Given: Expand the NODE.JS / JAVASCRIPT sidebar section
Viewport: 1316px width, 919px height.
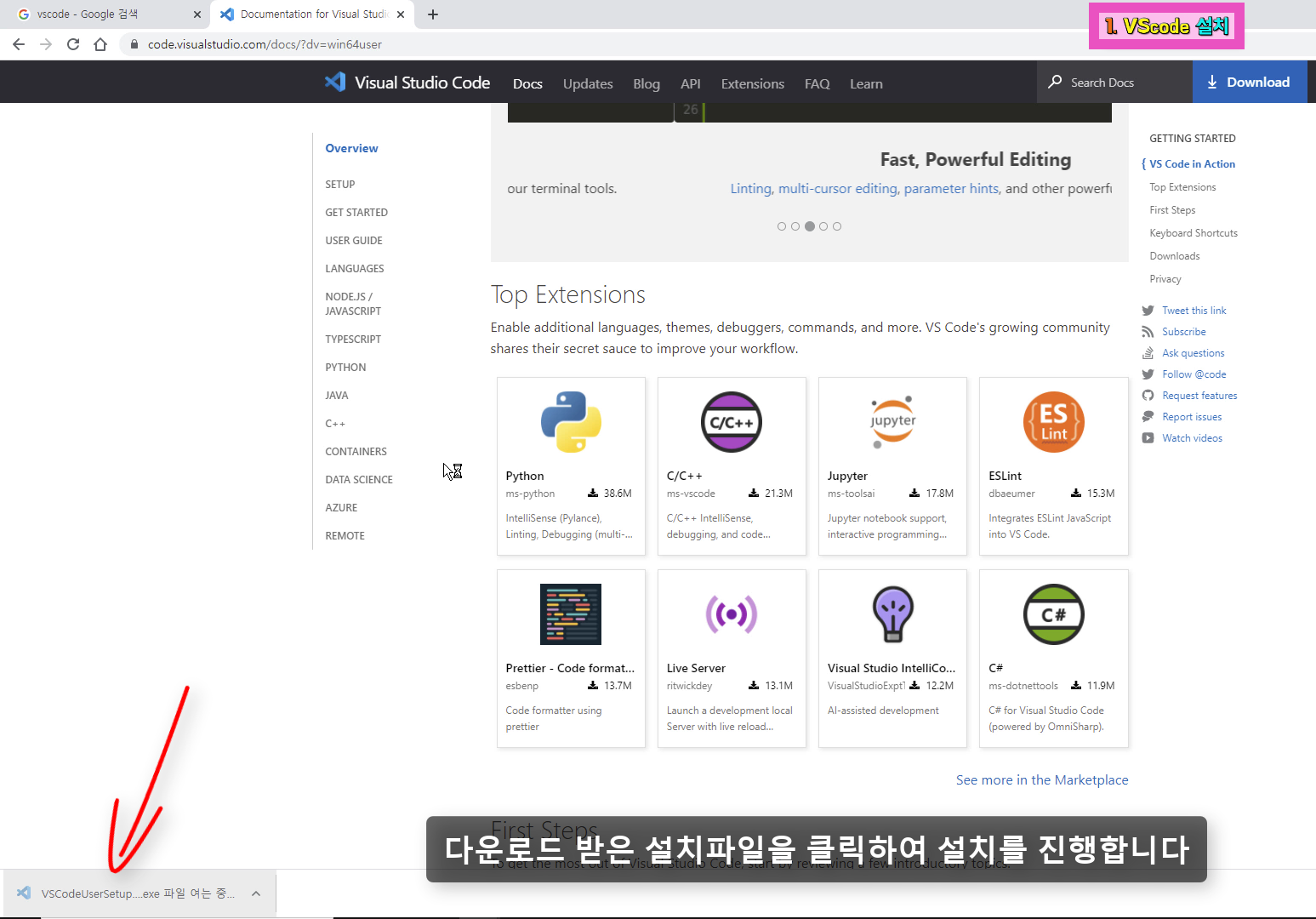Looking at the screenshot, I should [353, 304].
